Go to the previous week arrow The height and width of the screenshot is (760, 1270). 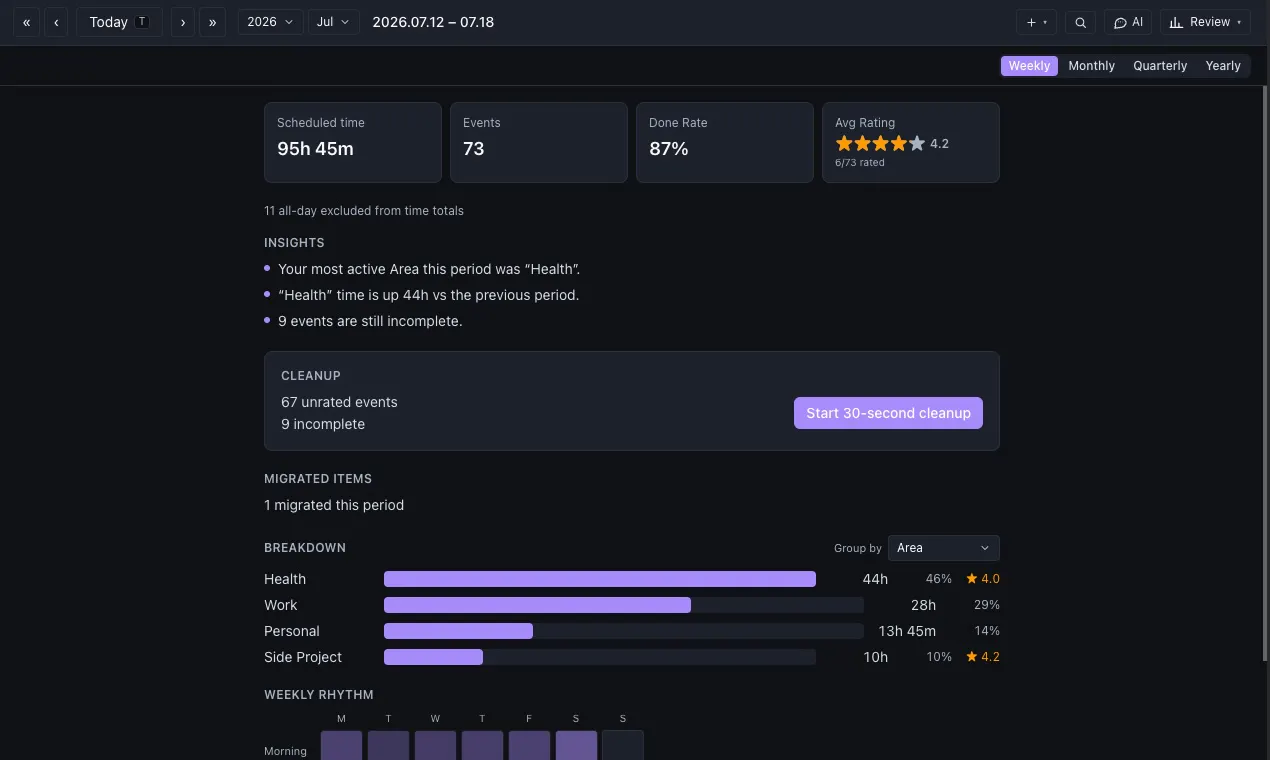coord(56,22)
